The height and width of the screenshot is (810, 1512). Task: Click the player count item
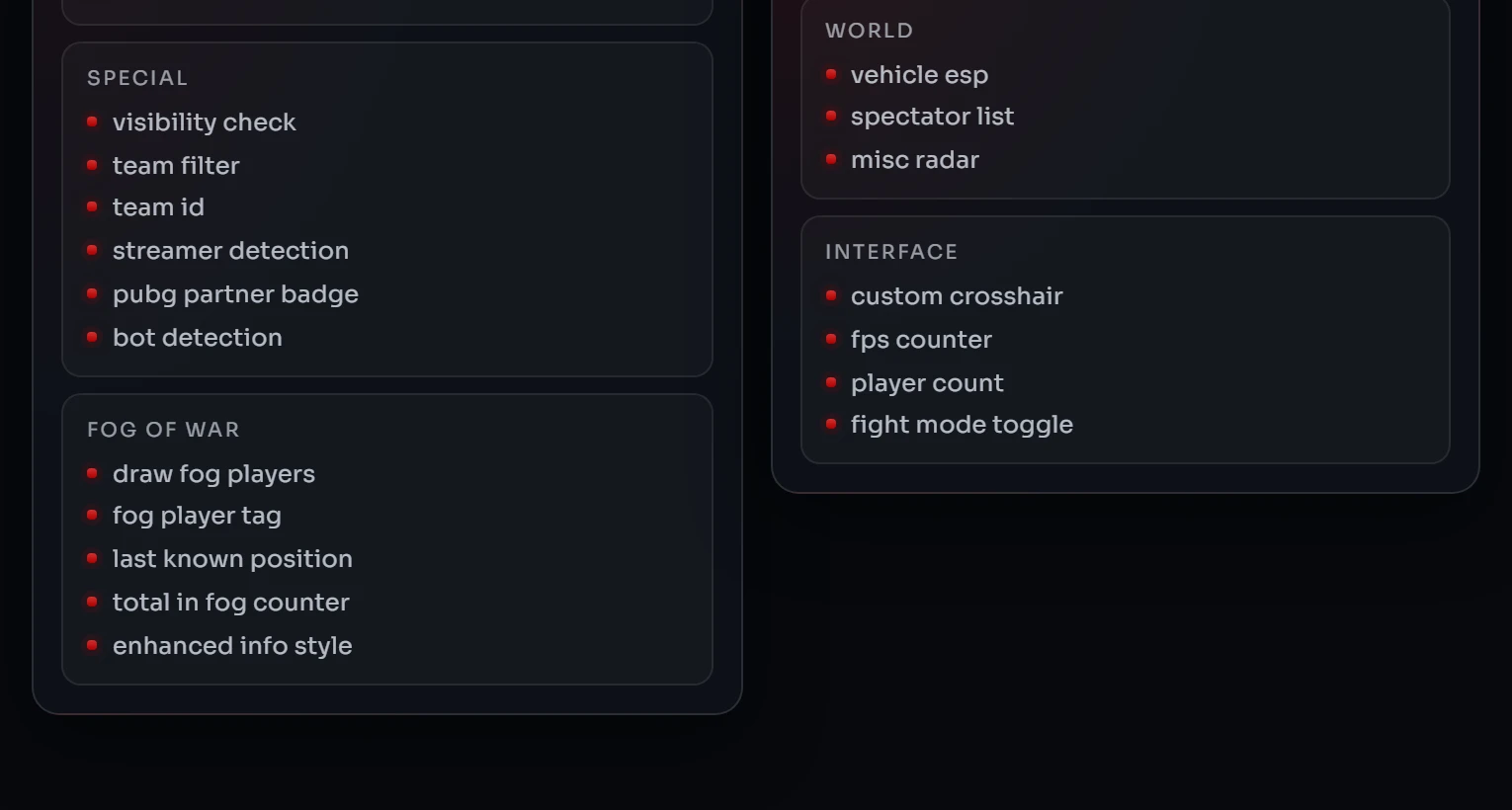tap(927, 383)
